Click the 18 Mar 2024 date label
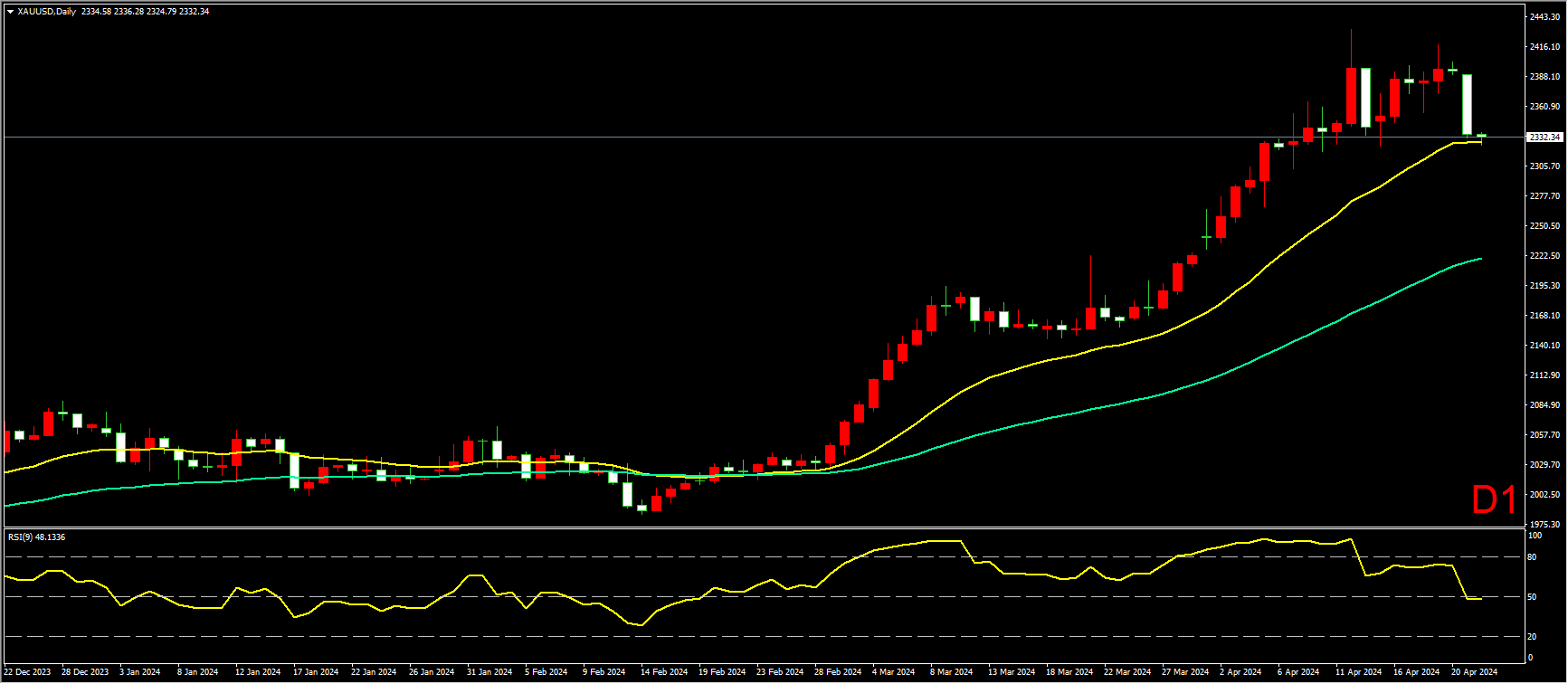This screenshot has width=1568, height=684. 1069,672
